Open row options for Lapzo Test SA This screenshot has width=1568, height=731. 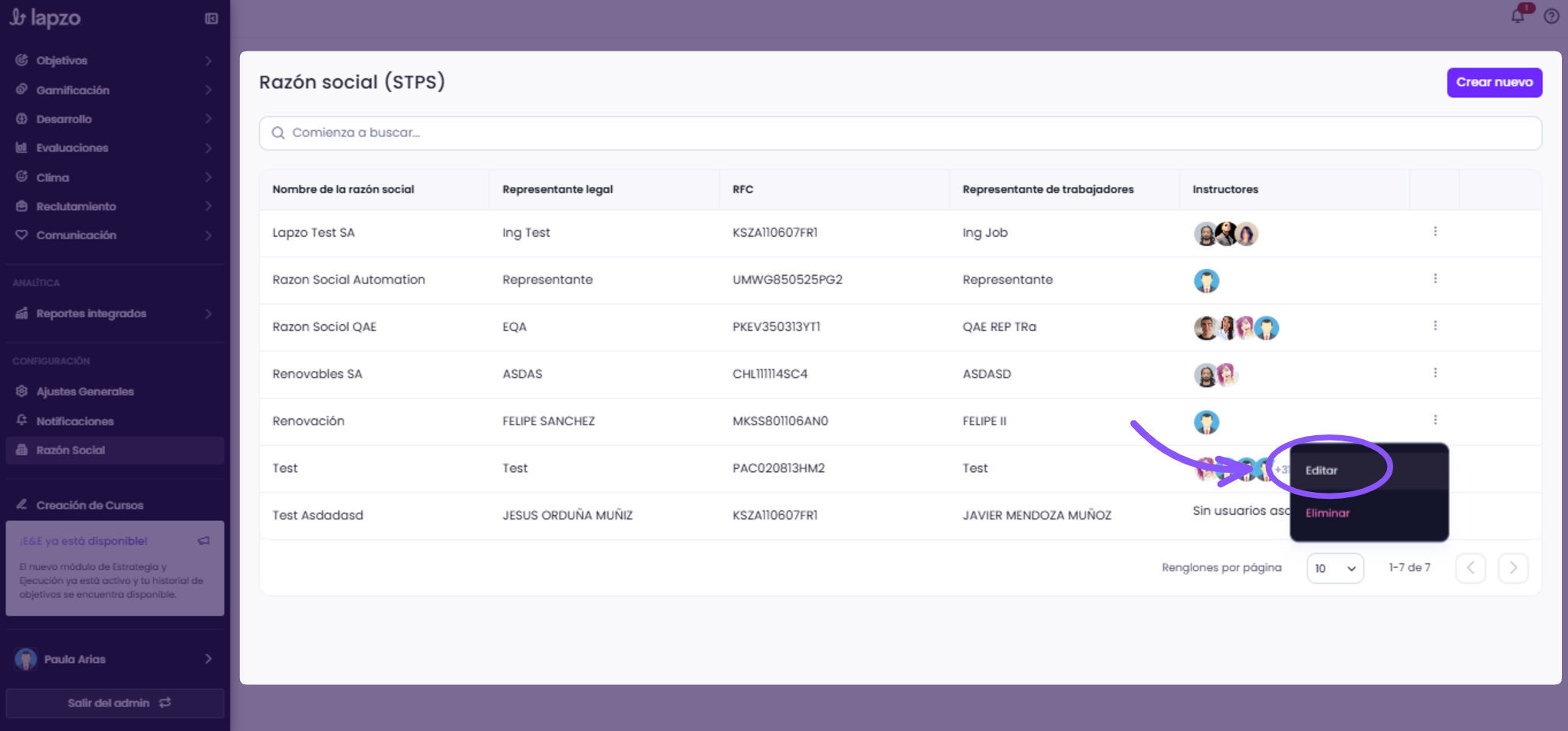[1435, 231]
